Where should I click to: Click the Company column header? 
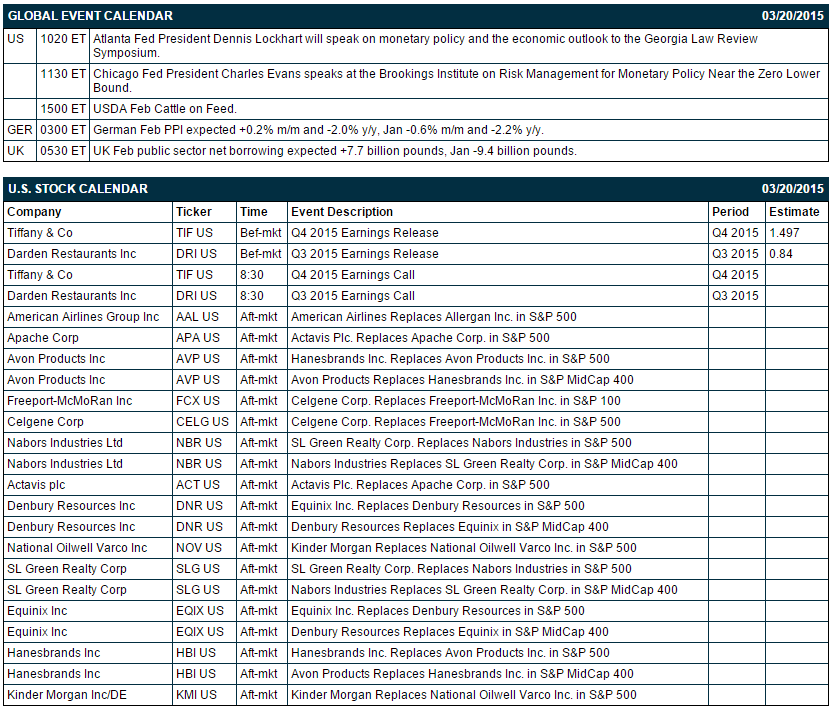pyautogui.click(x=34, y=212)
